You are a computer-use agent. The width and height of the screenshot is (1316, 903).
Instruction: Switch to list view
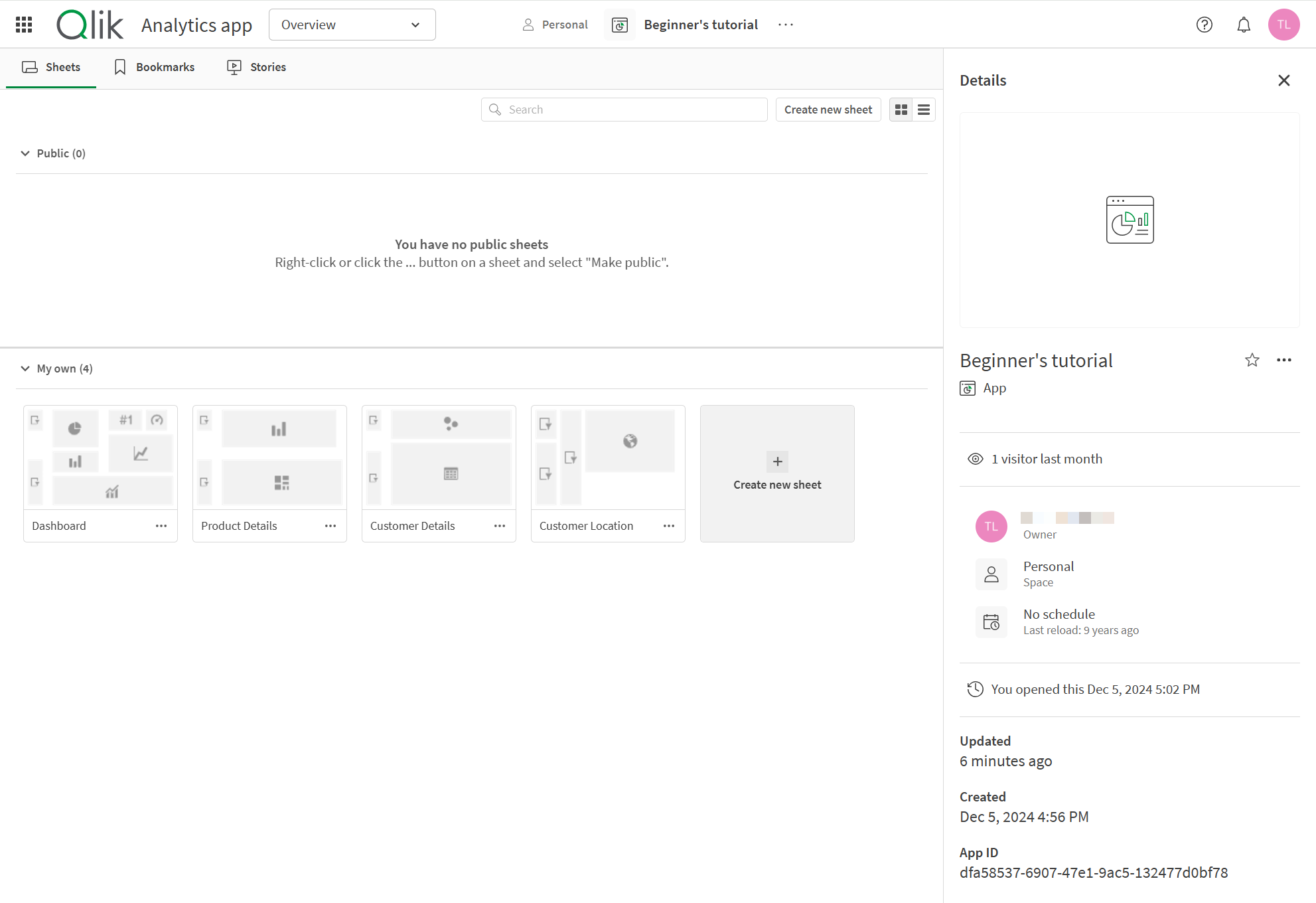[924, 110]
